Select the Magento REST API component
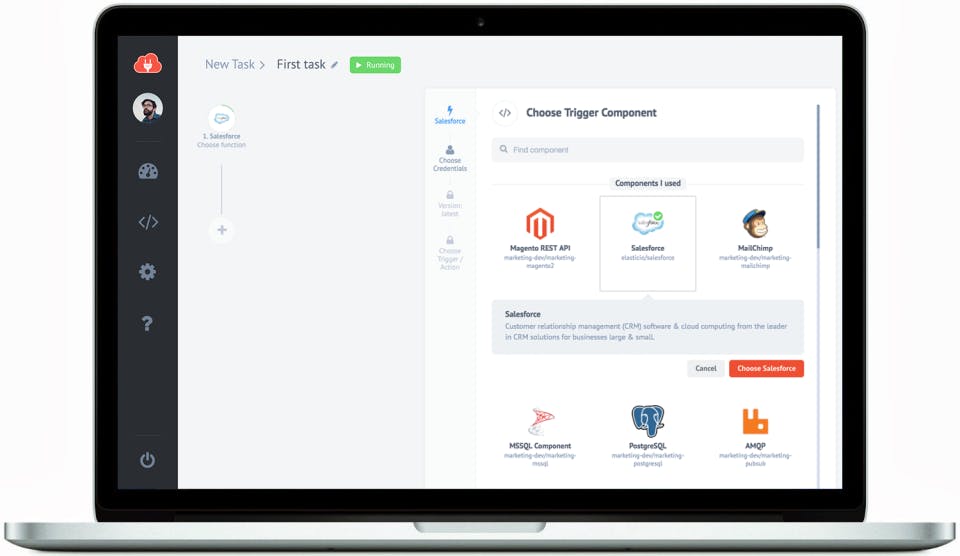This screenshot has width=960, height=556. click(x=540, y=238)
